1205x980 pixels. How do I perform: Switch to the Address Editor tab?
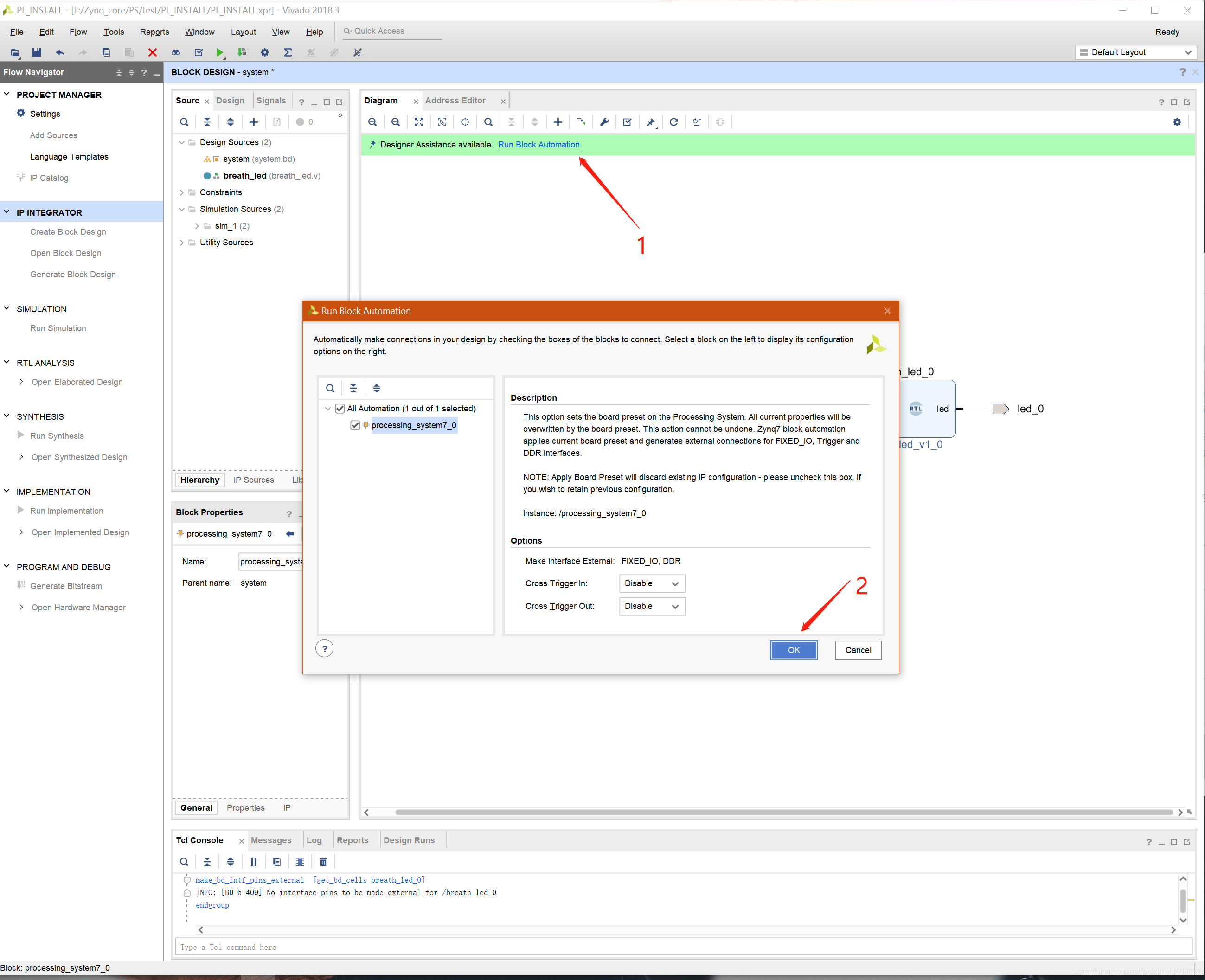[455, 101]
